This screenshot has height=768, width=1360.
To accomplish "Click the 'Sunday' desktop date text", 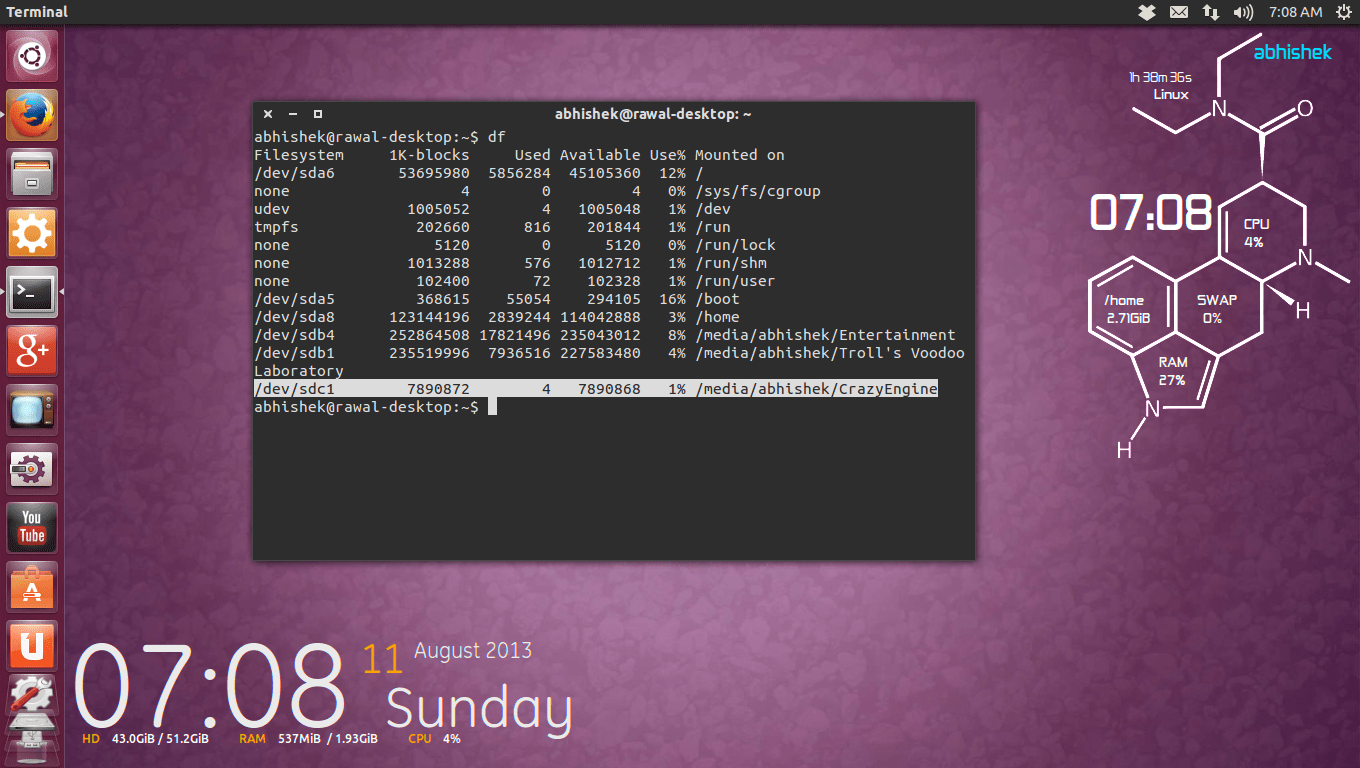I will pos(479,707).
